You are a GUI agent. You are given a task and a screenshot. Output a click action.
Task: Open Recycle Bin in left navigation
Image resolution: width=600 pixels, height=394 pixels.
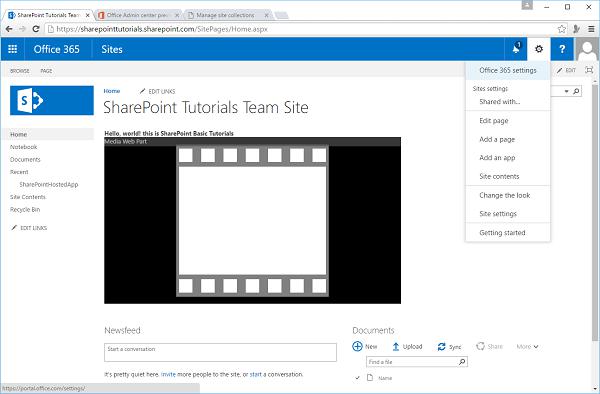point(25,210)
